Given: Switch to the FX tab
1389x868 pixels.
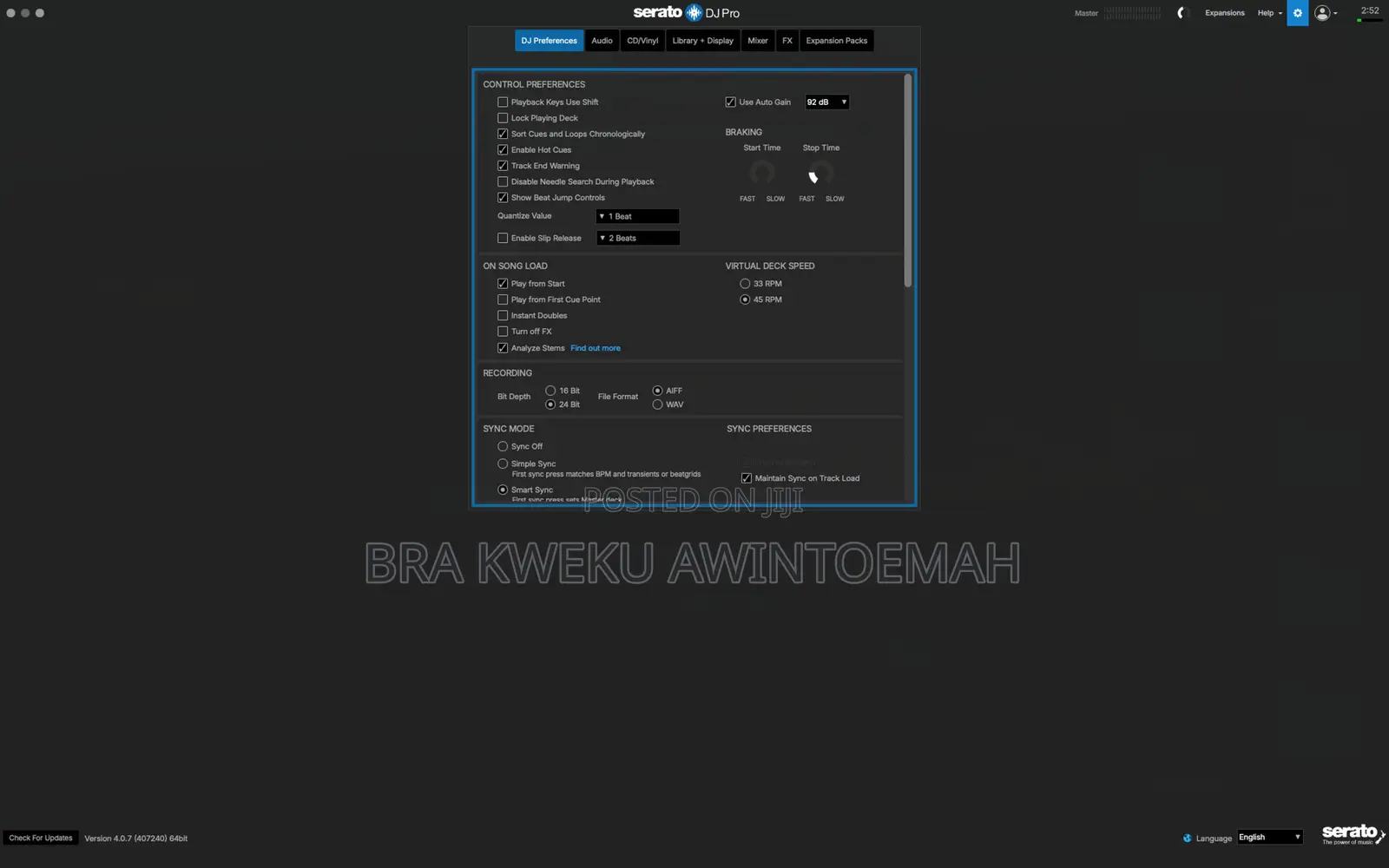Looking at the screenshot, I should click(x=787, y=41).
